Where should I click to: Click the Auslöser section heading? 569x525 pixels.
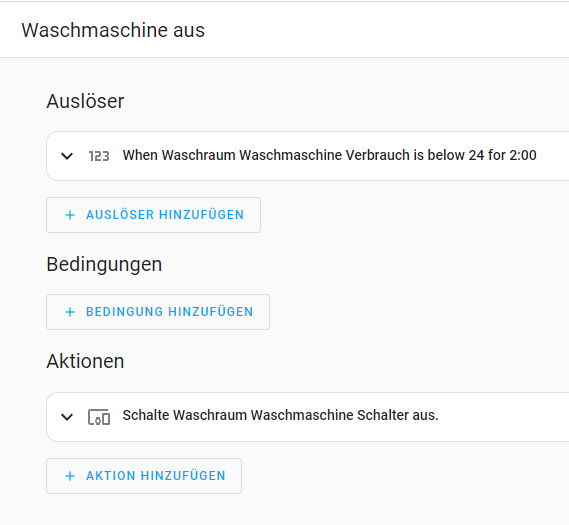[85, 101]
